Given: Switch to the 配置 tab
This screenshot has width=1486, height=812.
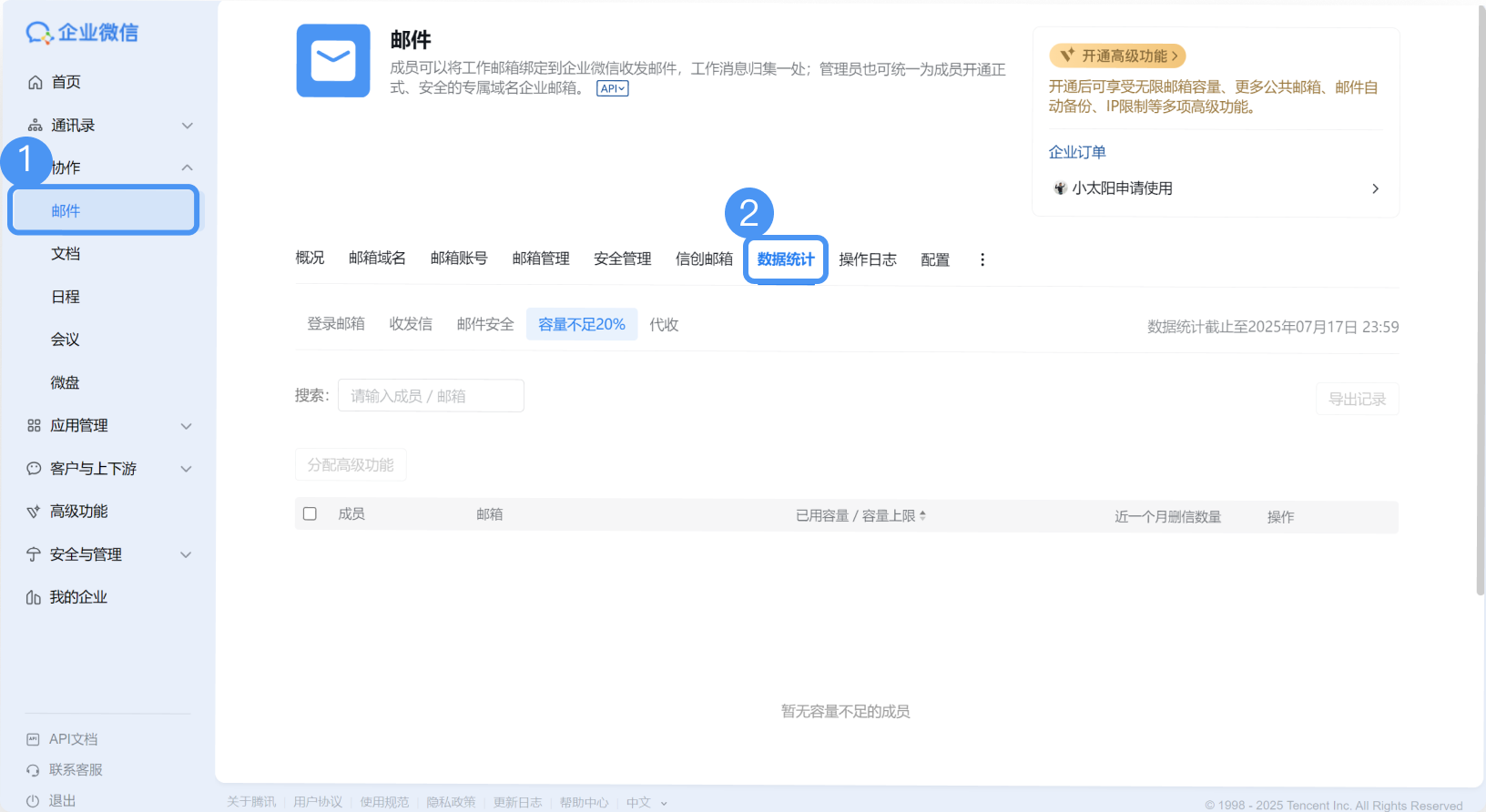Looking at the screenshot, I should click(x=935, y=260).
